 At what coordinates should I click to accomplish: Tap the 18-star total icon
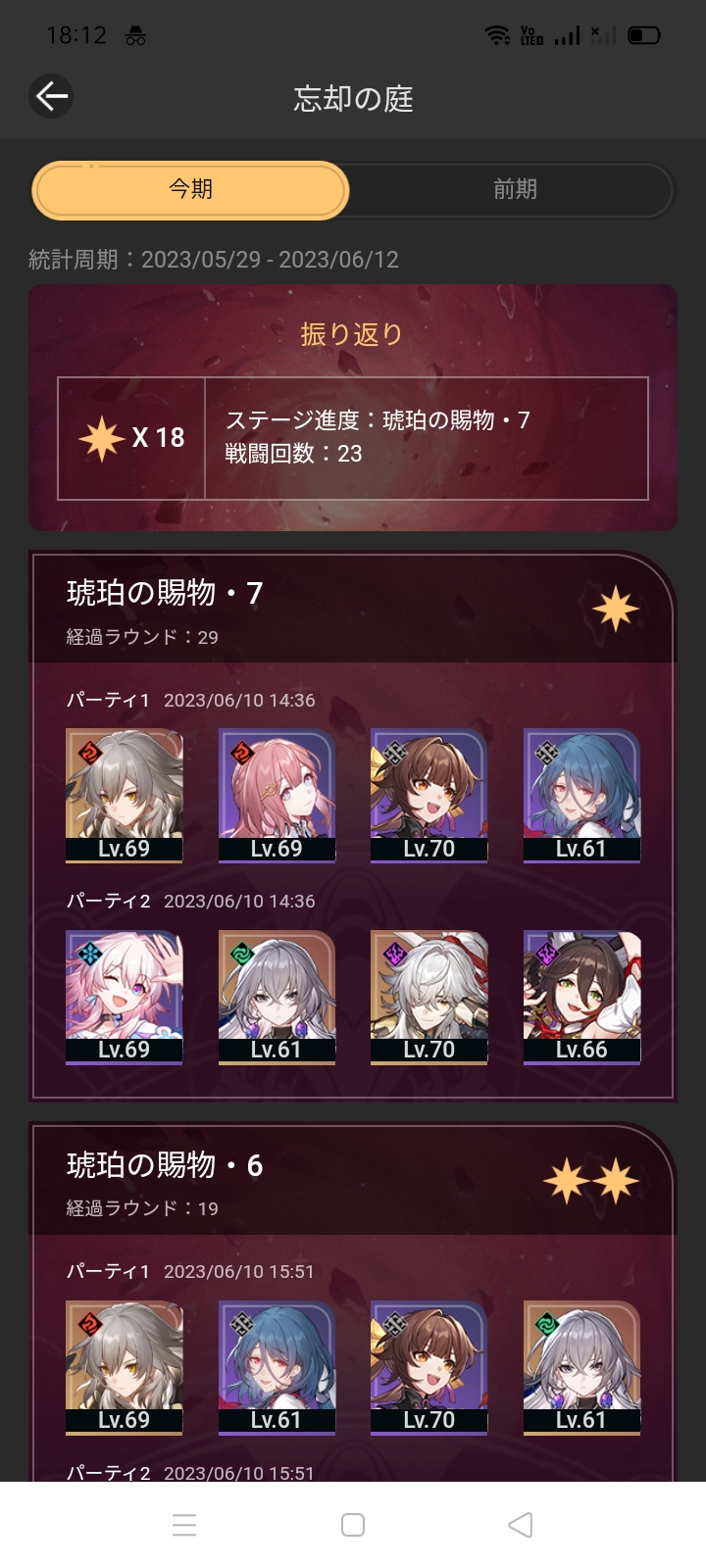102,437
